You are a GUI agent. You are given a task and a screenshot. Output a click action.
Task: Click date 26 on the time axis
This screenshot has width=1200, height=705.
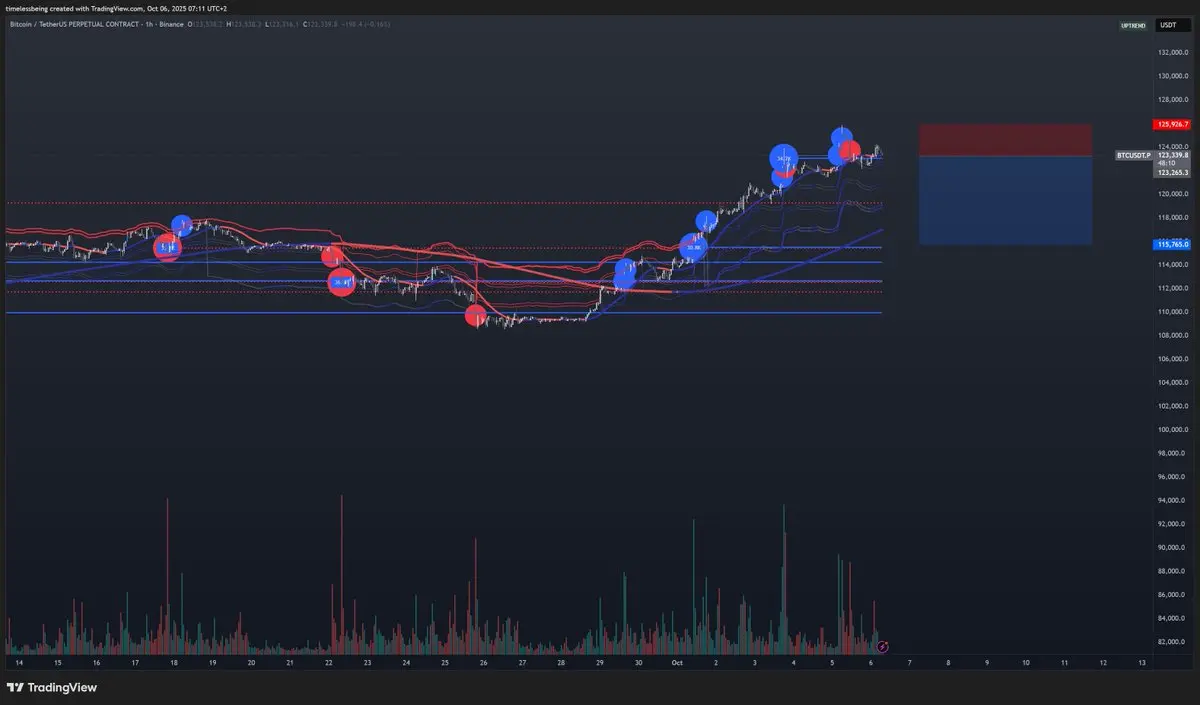484,662
